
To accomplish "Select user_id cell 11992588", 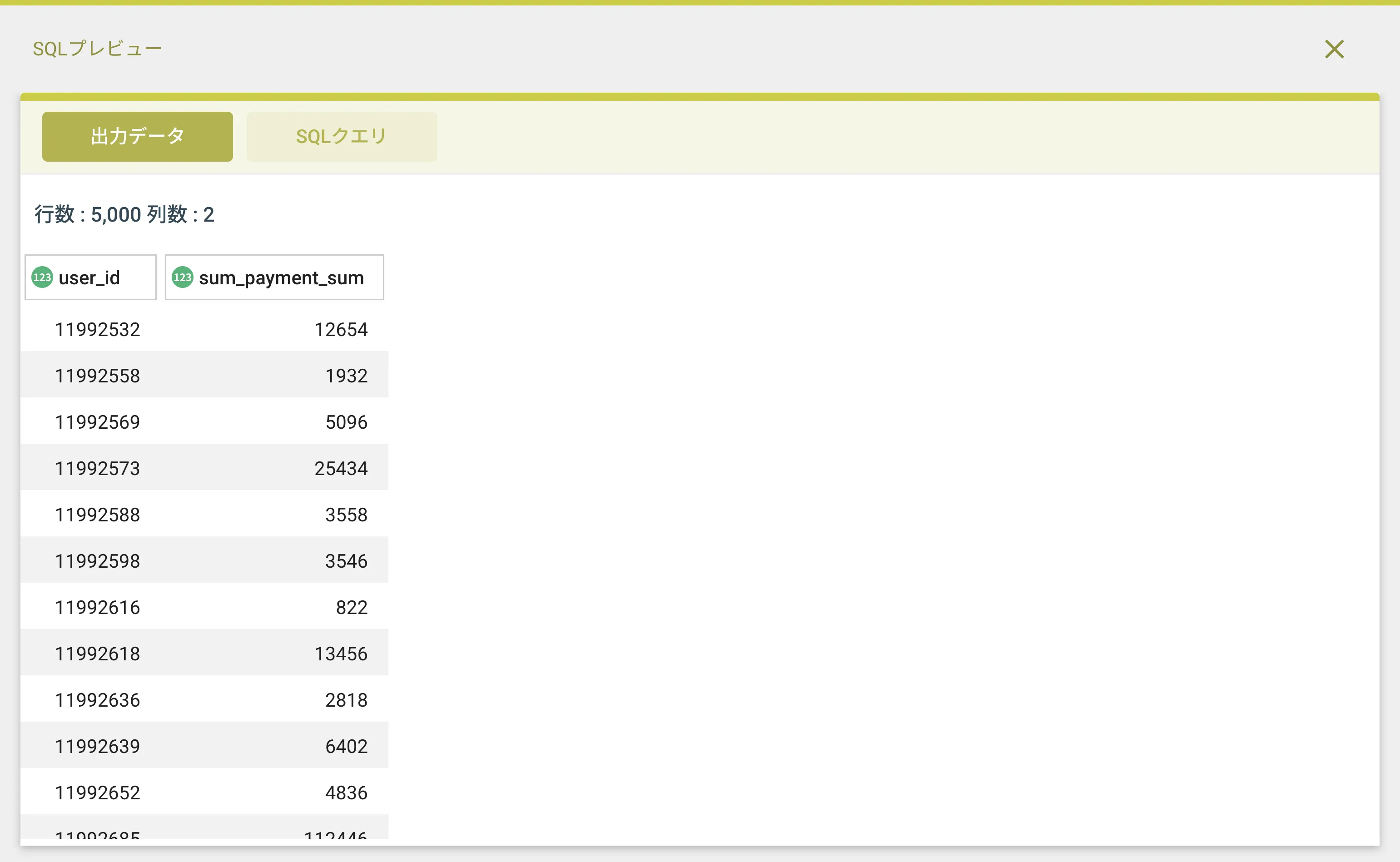I will point(98,515).
